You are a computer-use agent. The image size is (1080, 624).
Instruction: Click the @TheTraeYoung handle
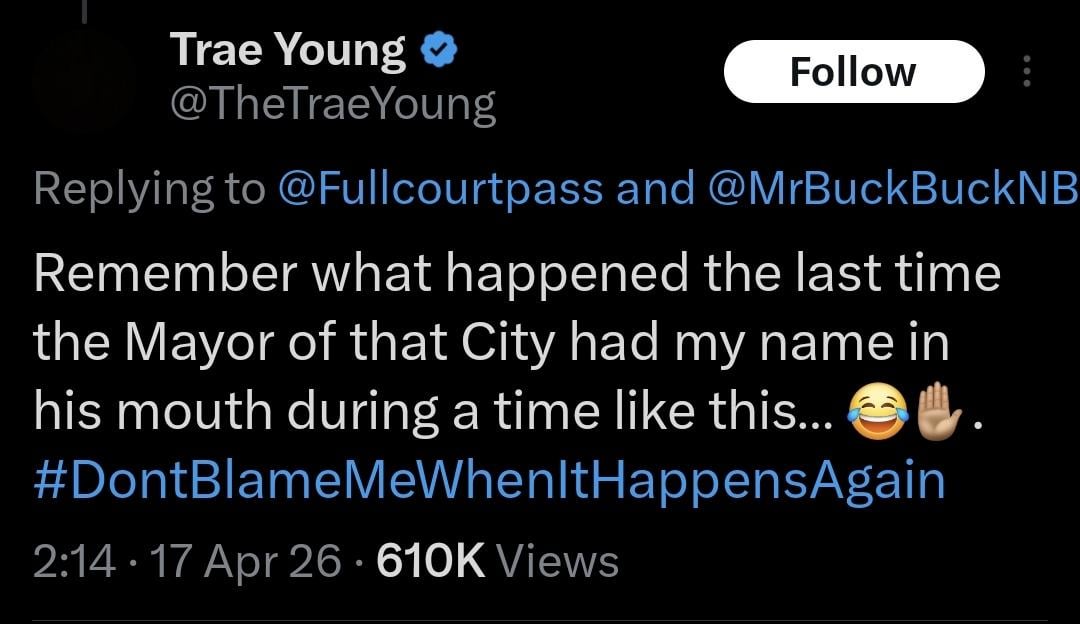tap(335, 100)
